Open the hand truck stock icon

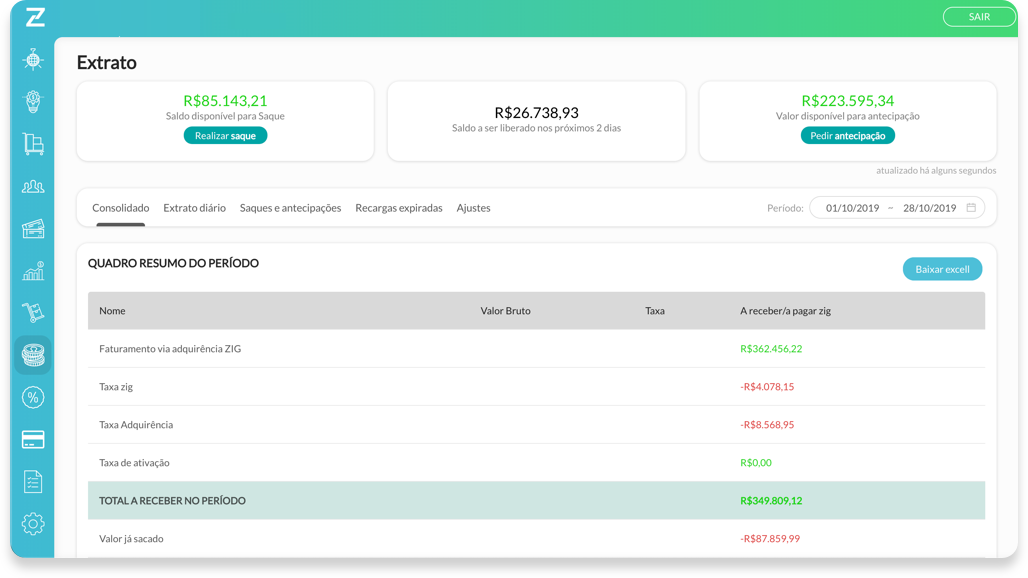click(x=33, y=313)
